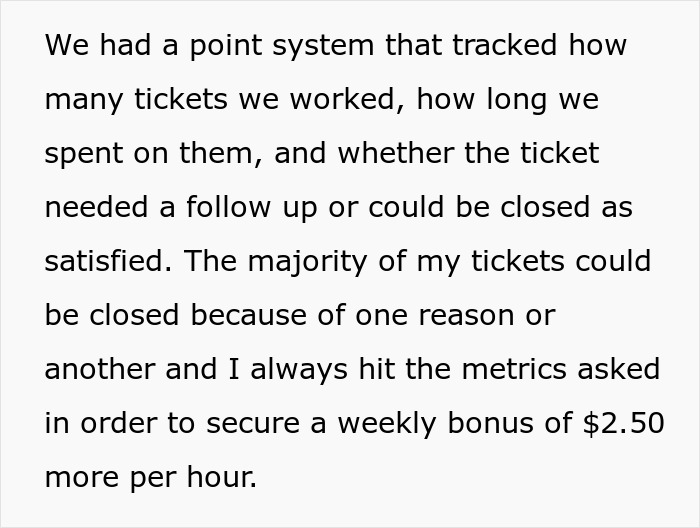Click the word "point" in first line
Viewport: 700px width, 528px height.
click(x=226, y=46)
